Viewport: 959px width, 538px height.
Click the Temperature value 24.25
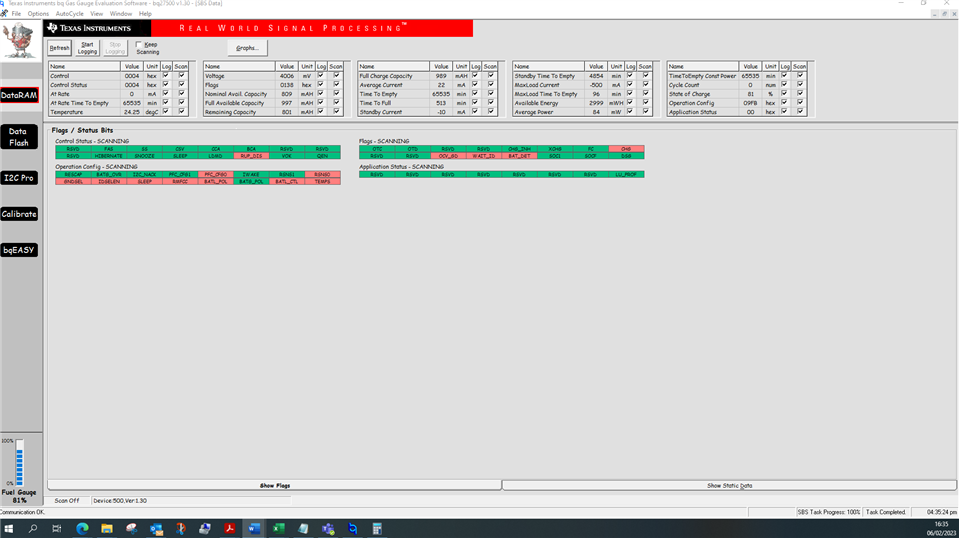pos(131,112)
